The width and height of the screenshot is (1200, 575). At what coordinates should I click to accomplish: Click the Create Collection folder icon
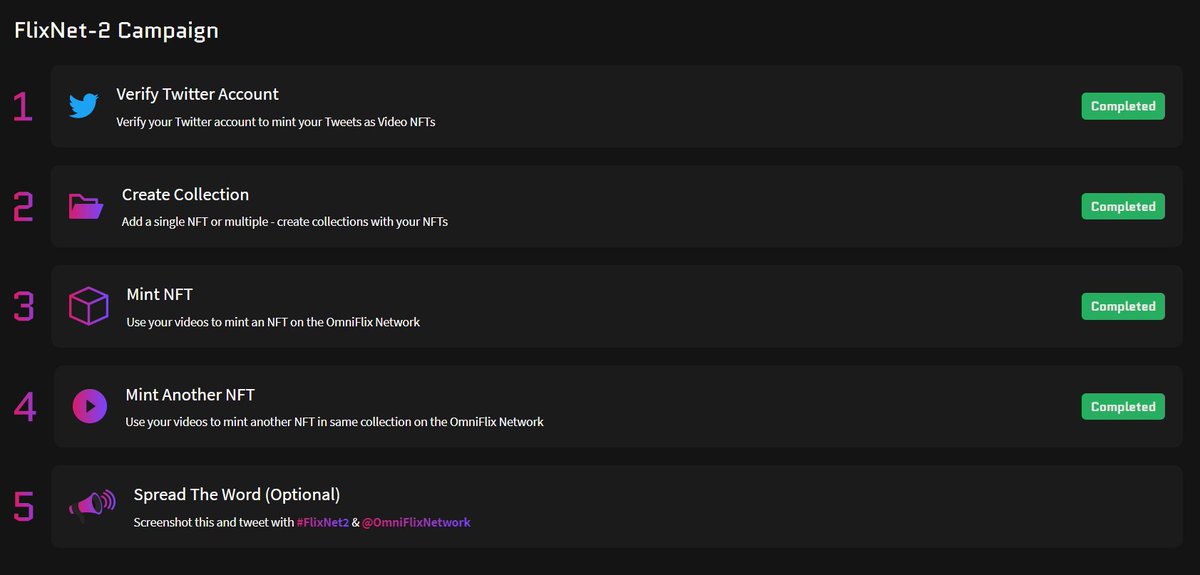pos(86,206)
